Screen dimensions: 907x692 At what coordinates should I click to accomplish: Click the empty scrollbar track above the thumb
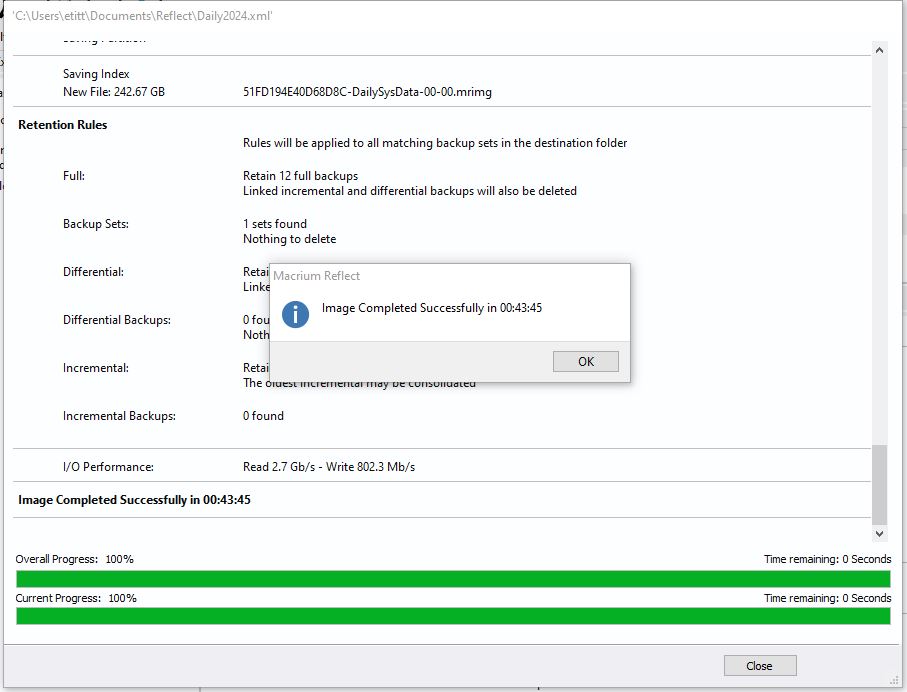tap(879, 250)
